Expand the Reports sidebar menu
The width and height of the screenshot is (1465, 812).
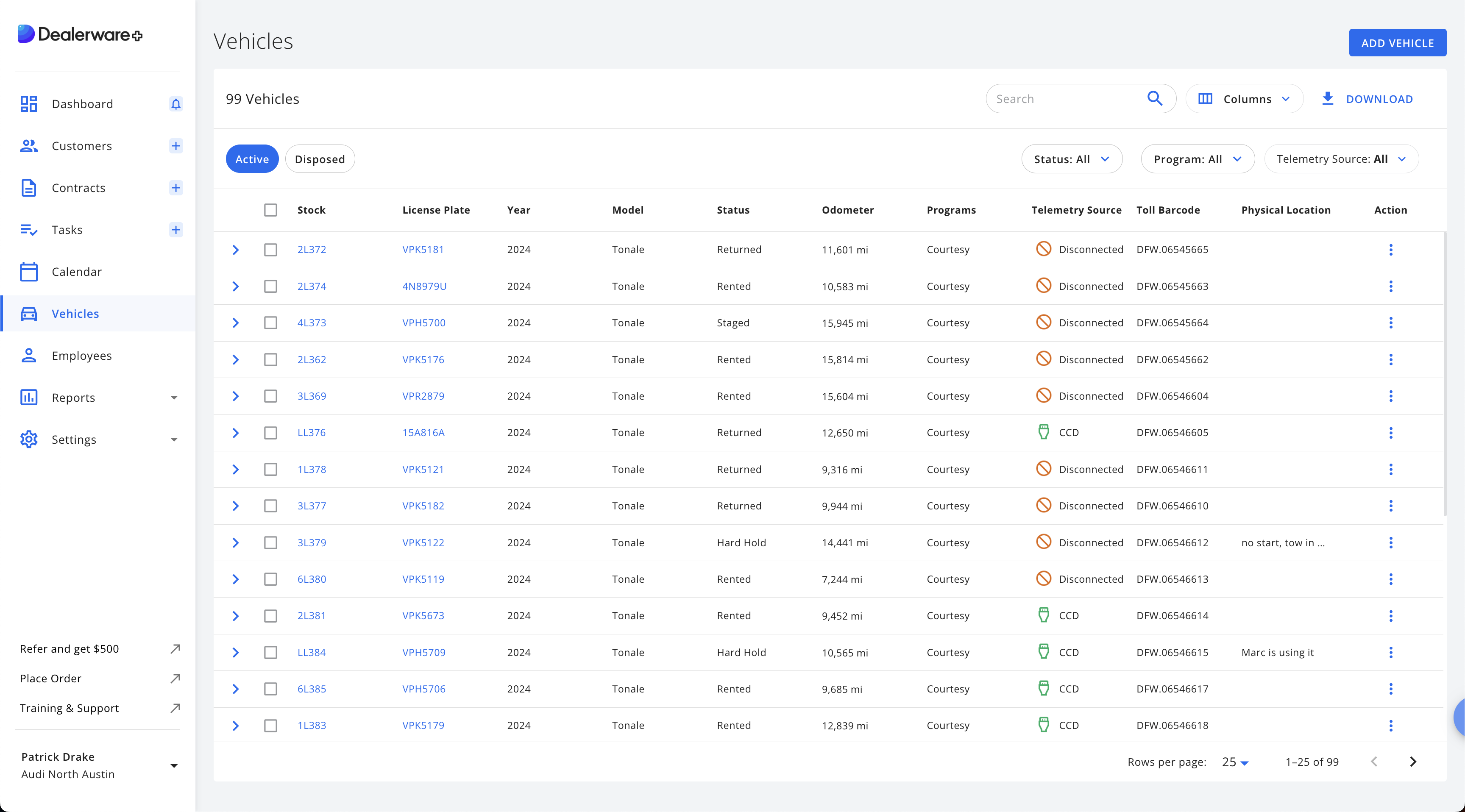[174, 398]
